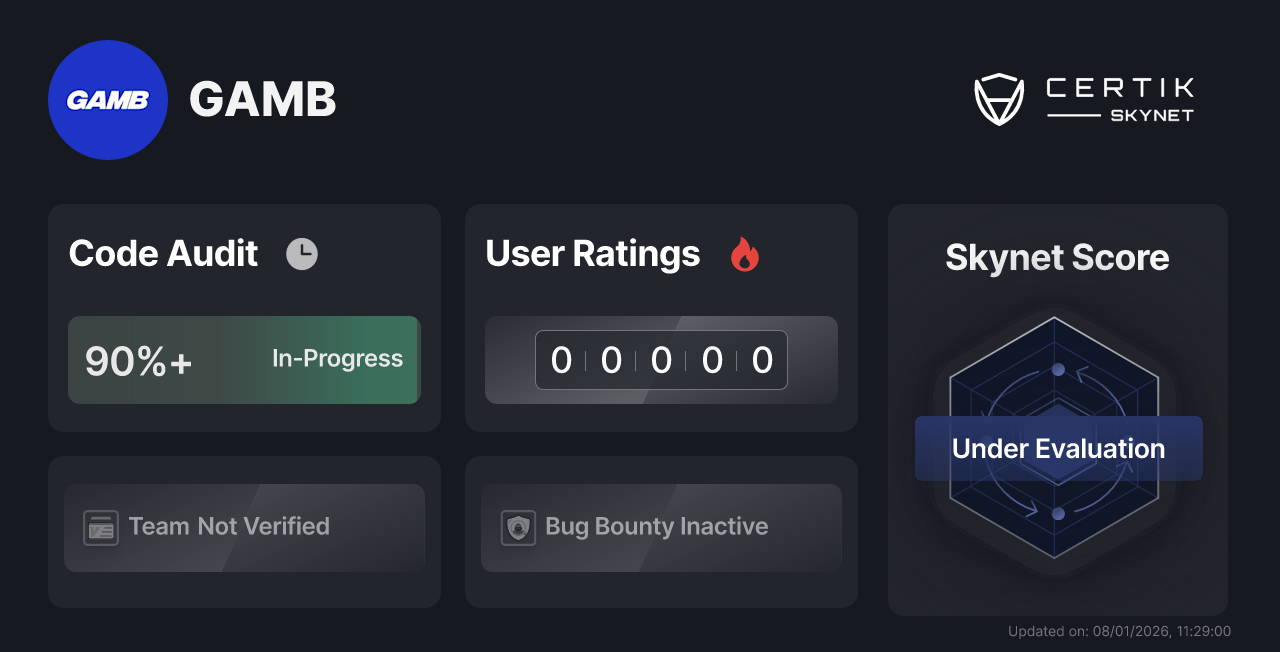Click the GAMB project title
Viewport: 1280px width, 652px height.
pyautogui.click(x=262, y=99)
